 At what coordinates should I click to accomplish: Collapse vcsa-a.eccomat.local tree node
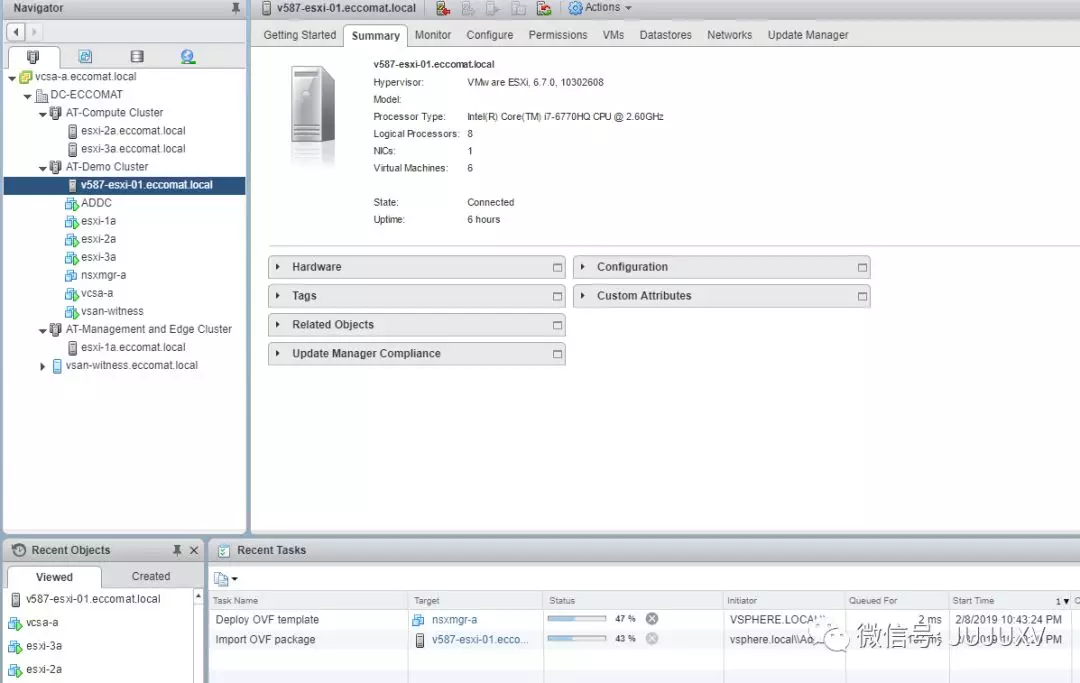[x=12, y=78]
